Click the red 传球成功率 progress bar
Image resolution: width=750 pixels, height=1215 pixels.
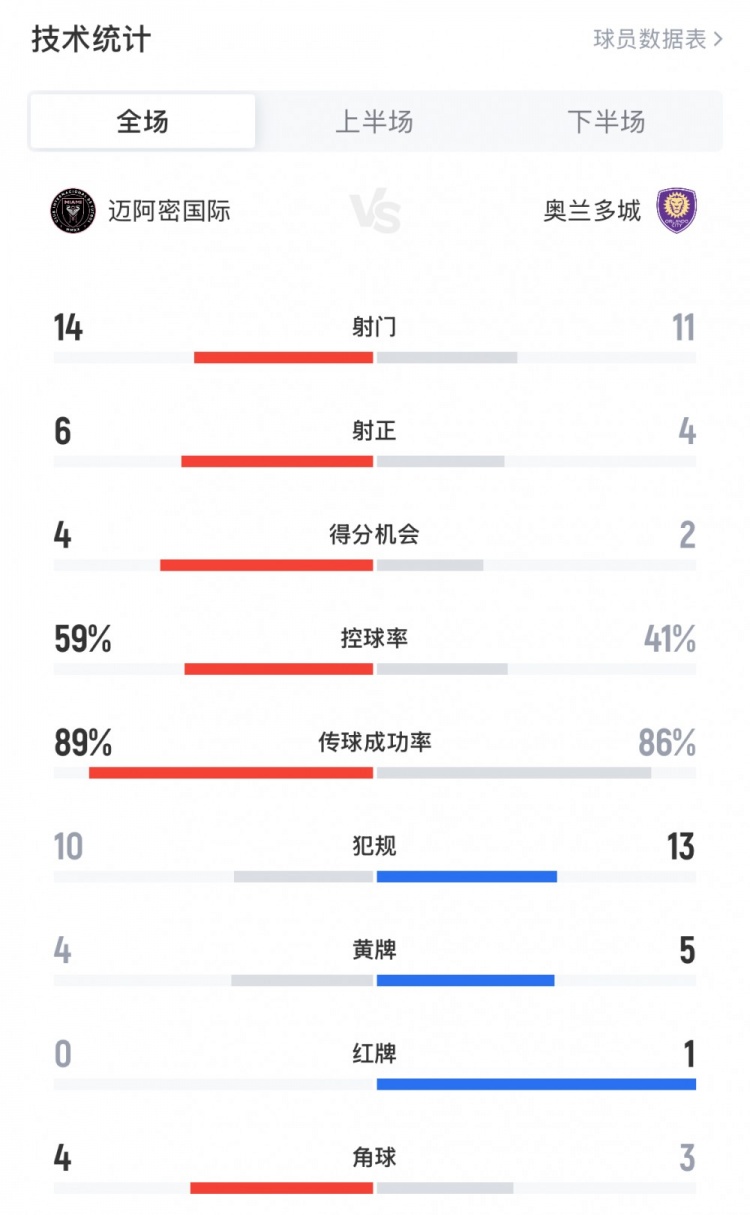pos(230,772)
